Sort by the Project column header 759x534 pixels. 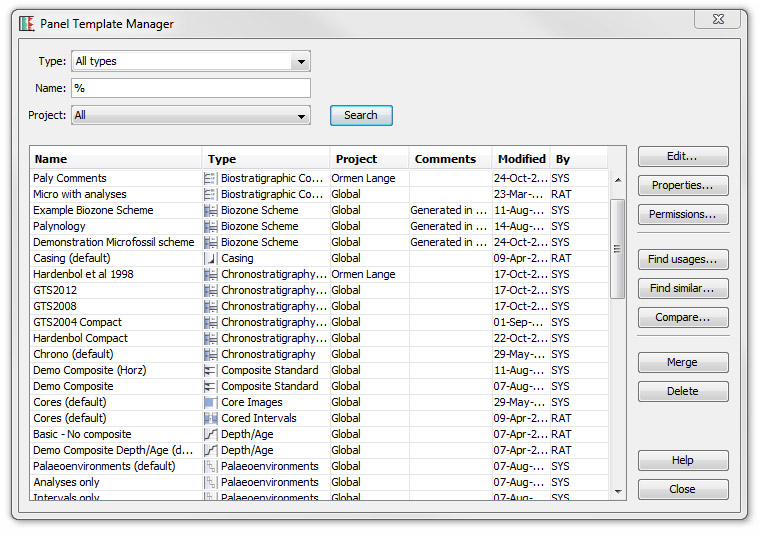tap(370, 159)
